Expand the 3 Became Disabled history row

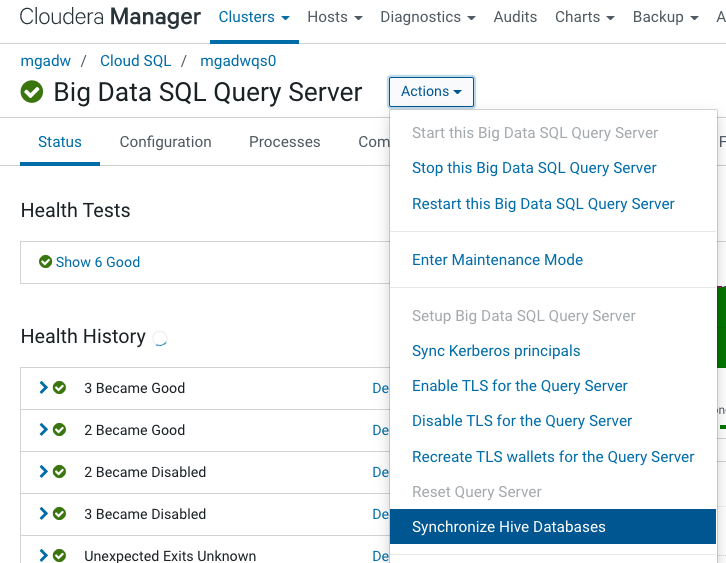44,514
